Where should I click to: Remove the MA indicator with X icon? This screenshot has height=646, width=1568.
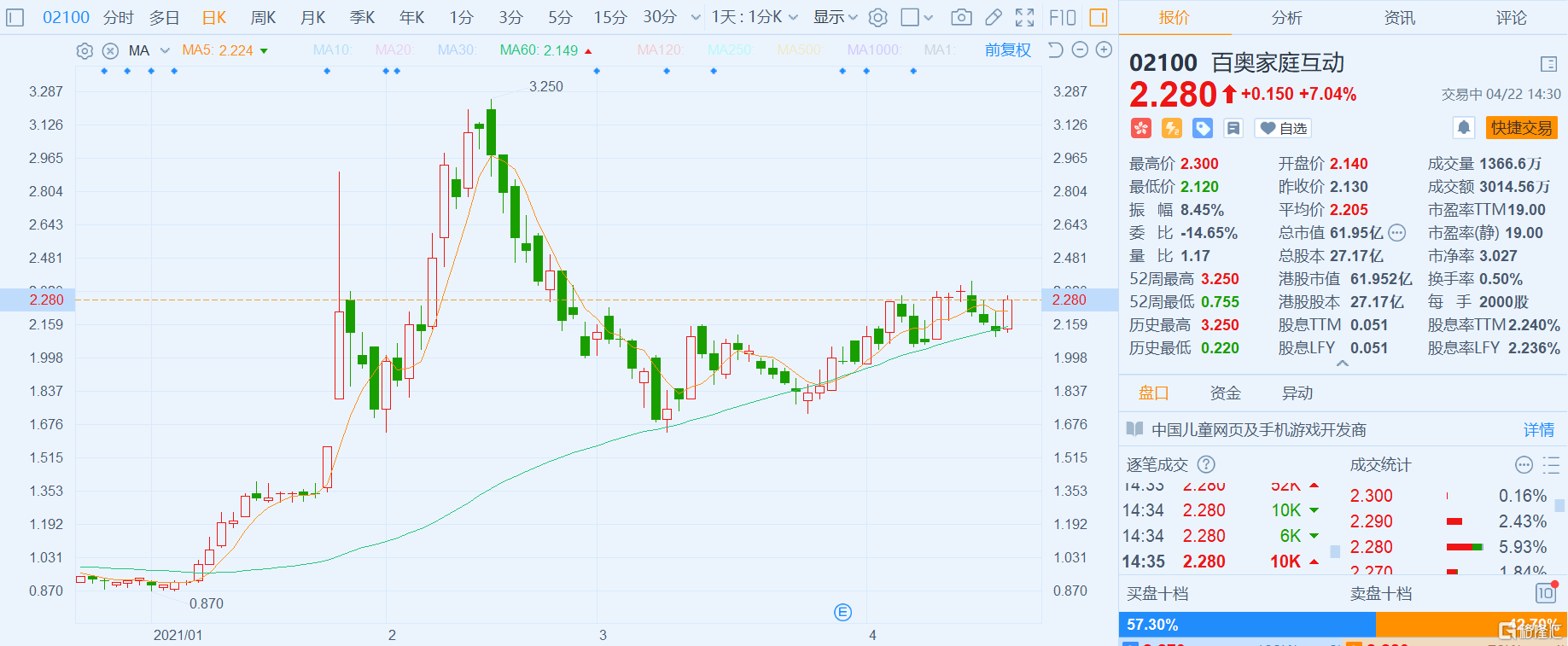coord(110,50)
